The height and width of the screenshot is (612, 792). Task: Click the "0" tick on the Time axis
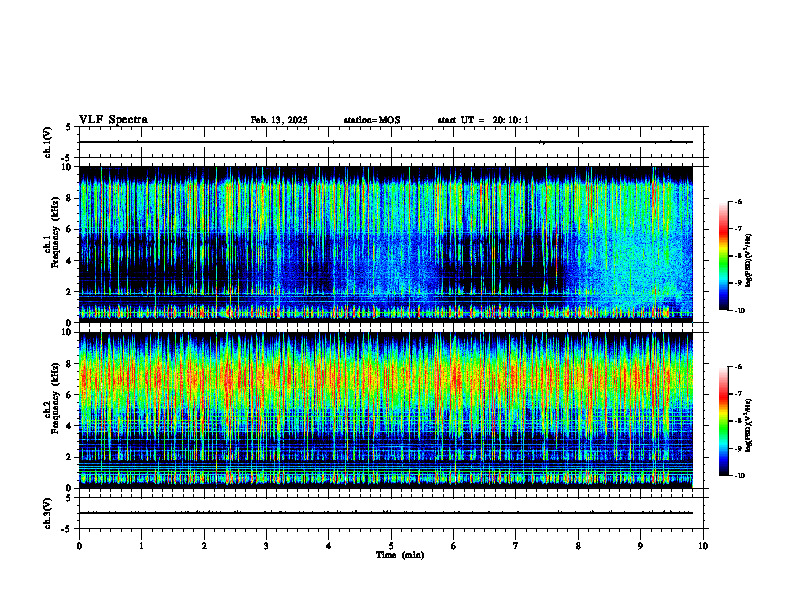(79, 546)
